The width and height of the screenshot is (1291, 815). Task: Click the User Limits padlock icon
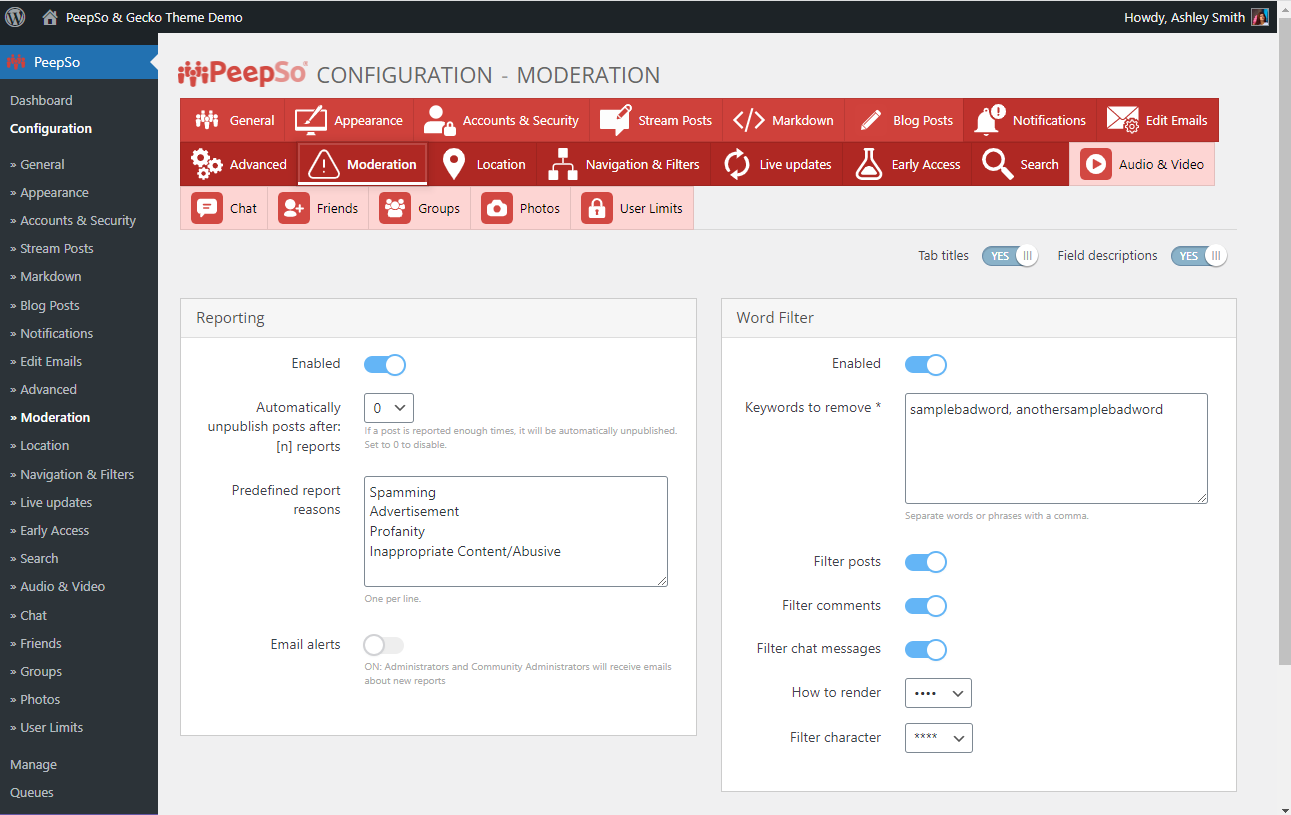point(596,208)
